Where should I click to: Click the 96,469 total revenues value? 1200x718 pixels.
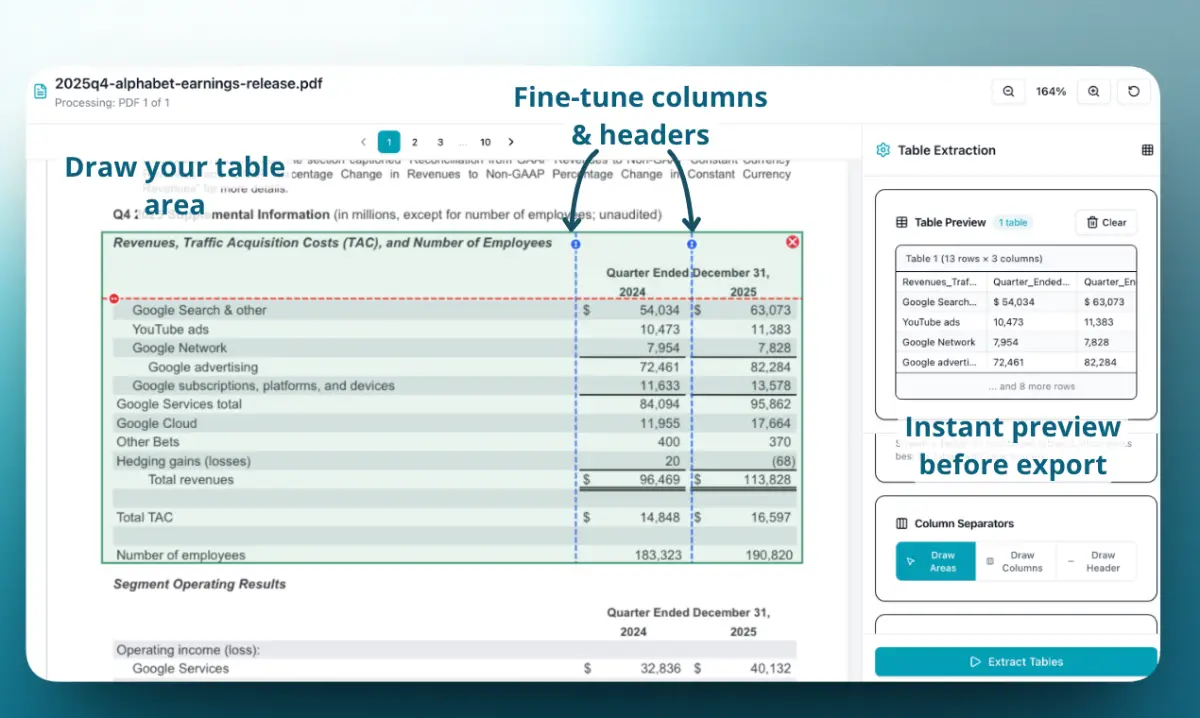[x=659, y=480]
